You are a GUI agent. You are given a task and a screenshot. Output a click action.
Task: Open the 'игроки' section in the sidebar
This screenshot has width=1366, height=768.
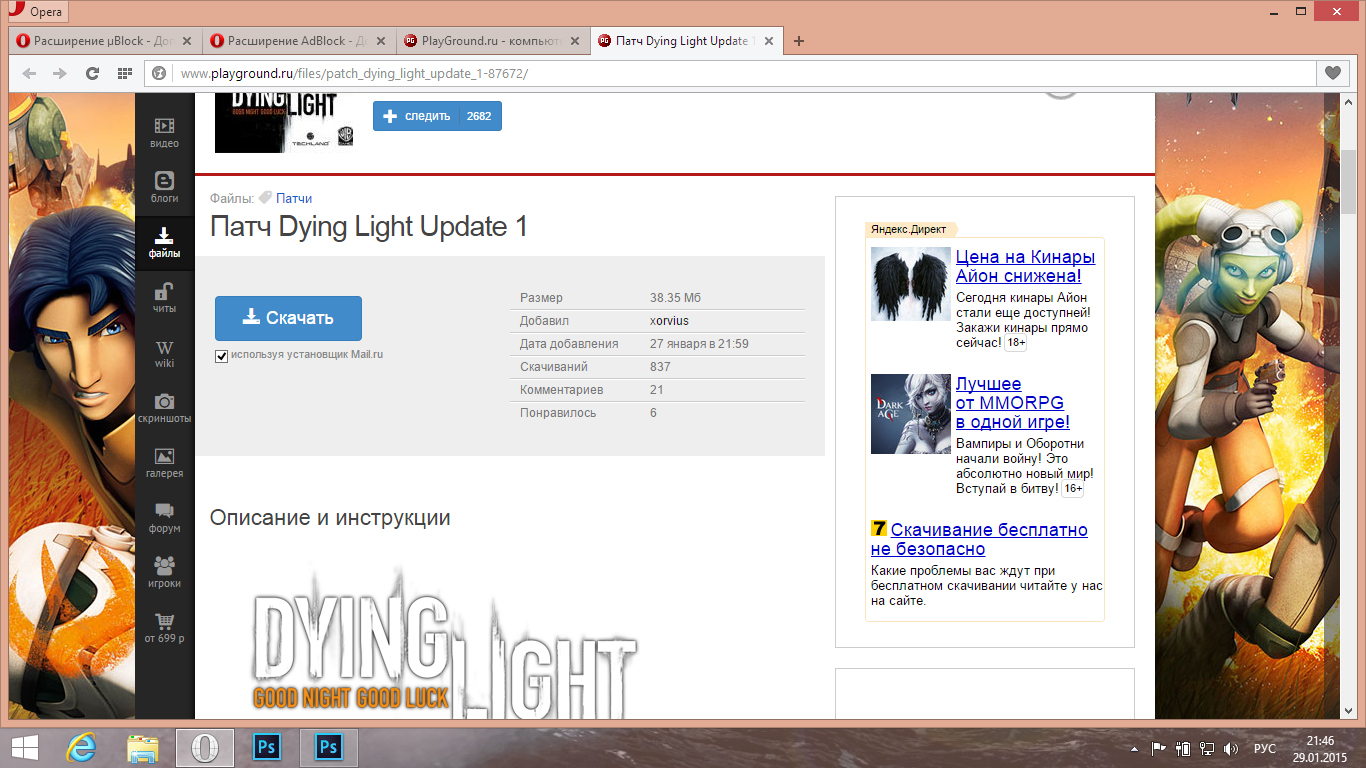point(165,573)
